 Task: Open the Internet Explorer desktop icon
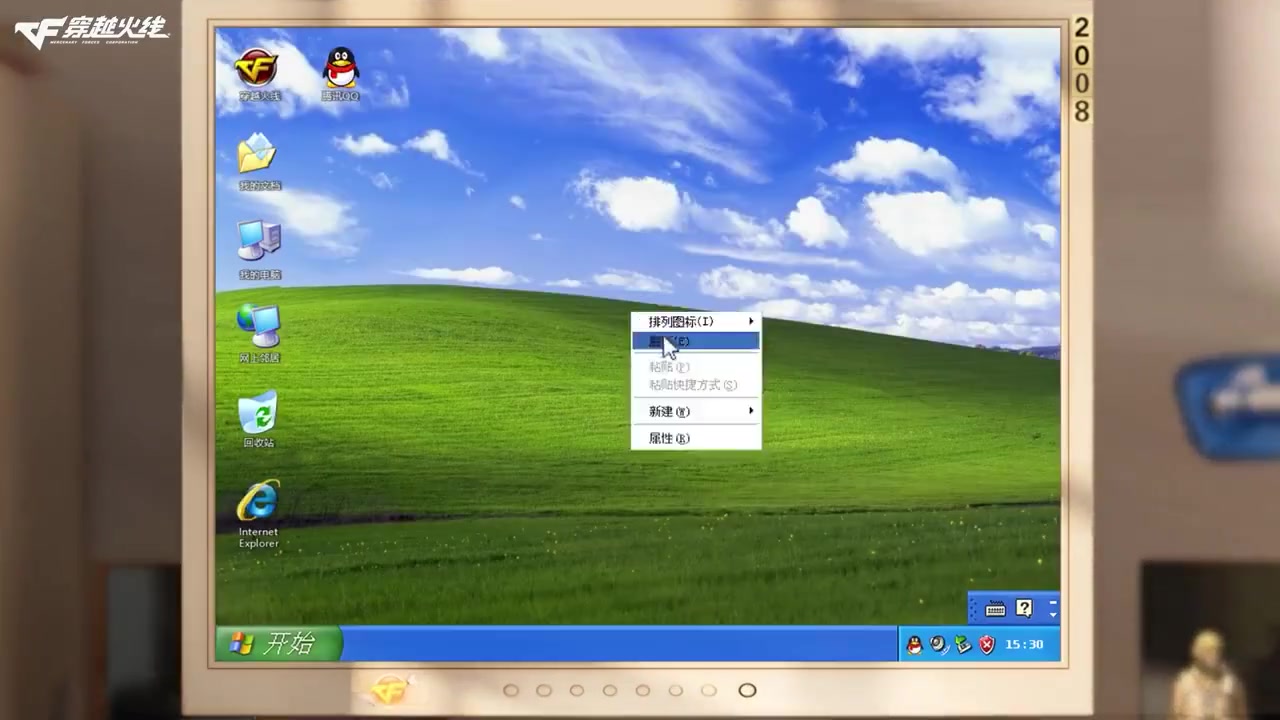(x=258, y=503)
